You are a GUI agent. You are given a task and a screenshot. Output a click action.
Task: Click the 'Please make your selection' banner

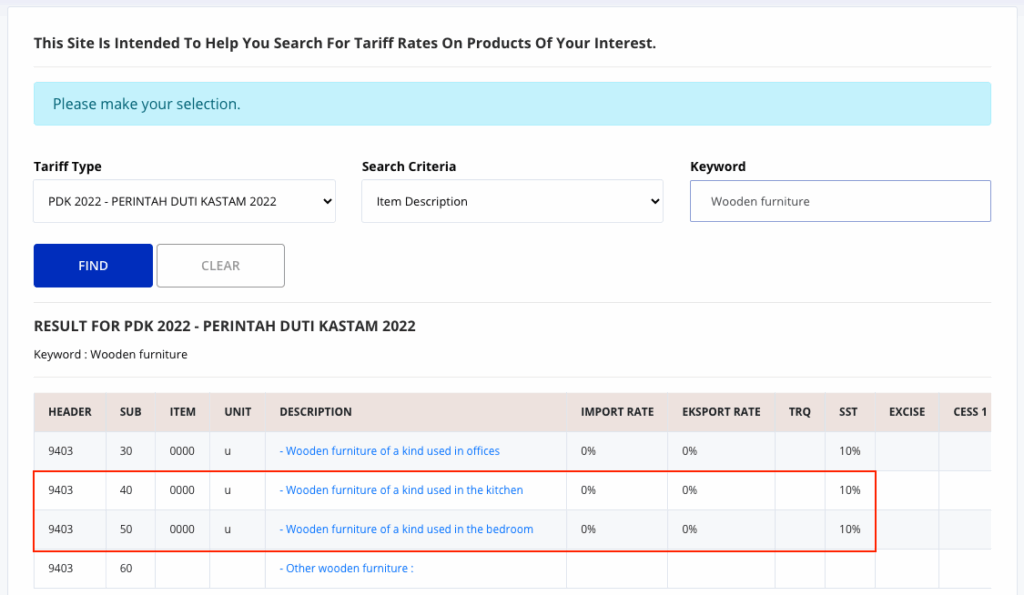pos(513,104)
